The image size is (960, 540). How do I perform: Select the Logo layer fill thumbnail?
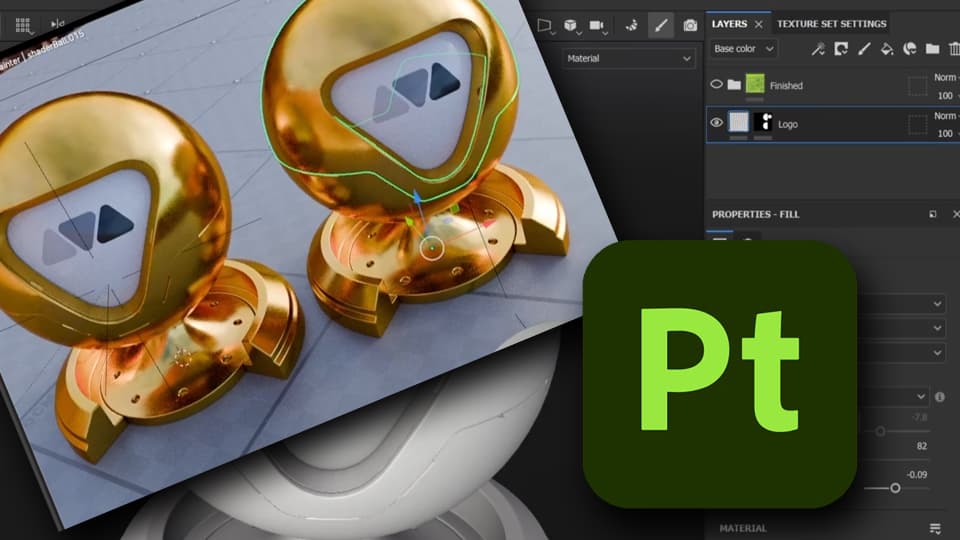[x=738, y=121]
